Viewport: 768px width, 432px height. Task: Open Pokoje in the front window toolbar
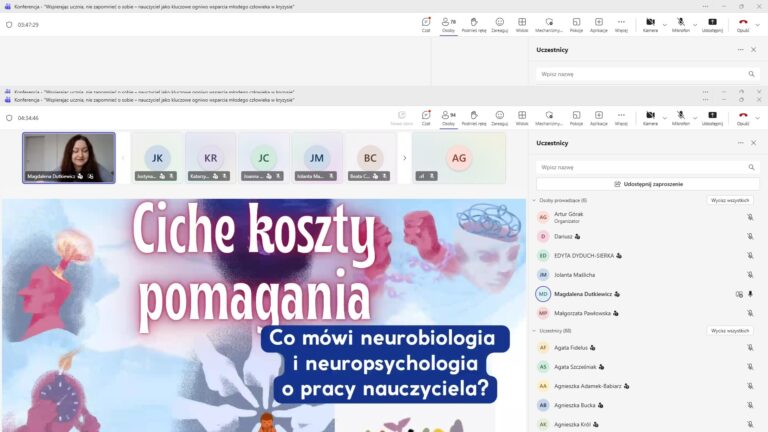coord(576,118)
